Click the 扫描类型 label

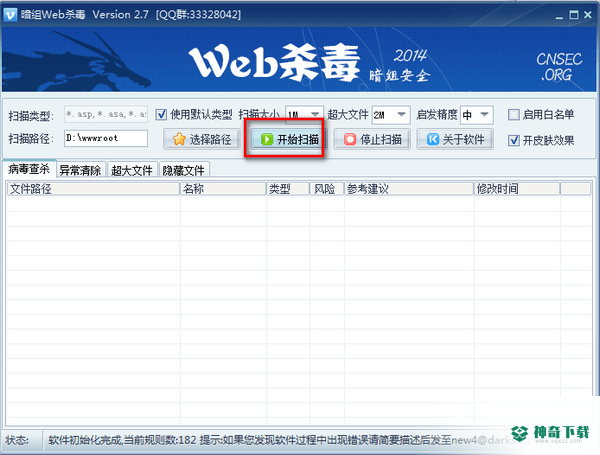click(x=31, y=115)
